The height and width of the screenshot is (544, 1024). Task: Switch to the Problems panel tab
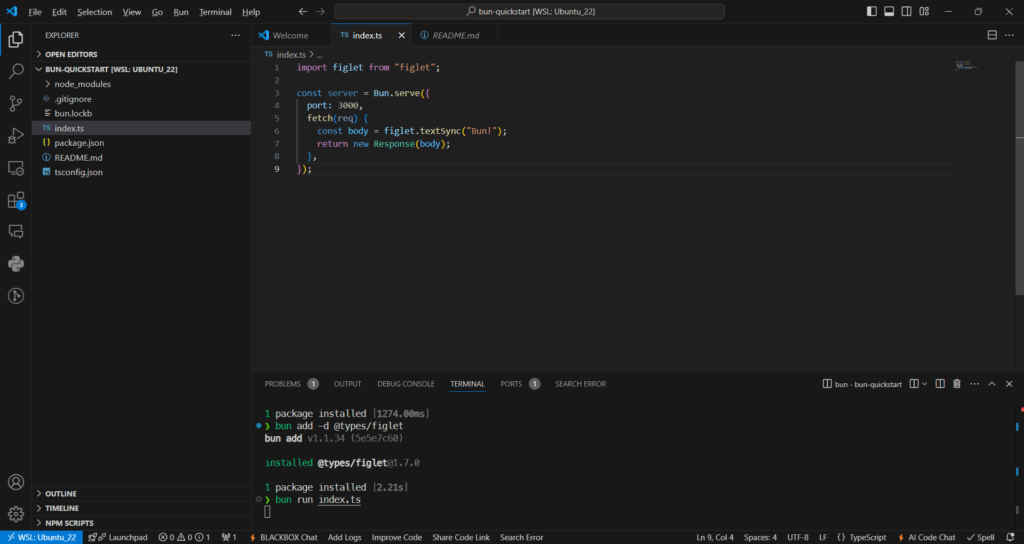[x=291, y=384]
